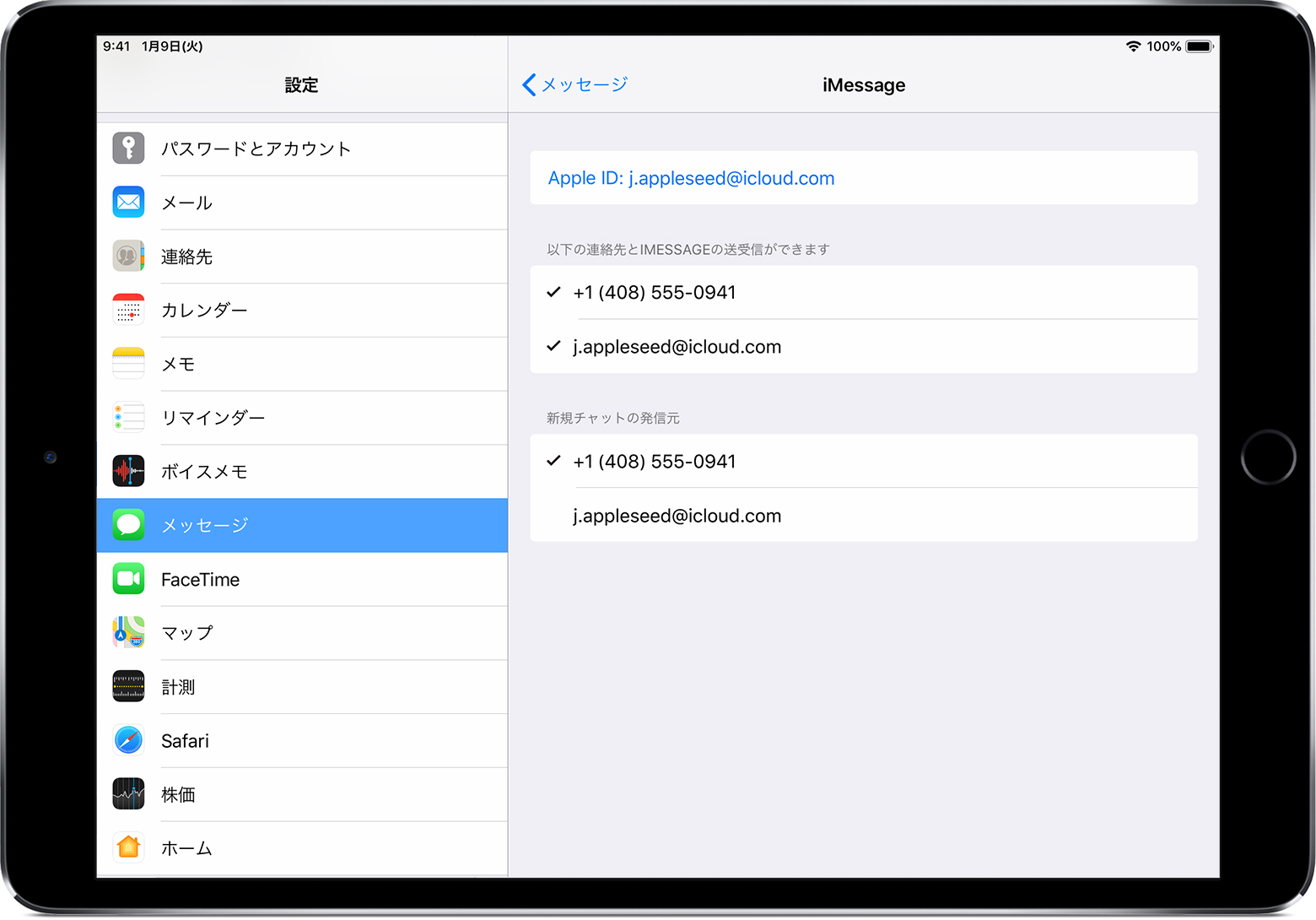Tap the Mail envelope icon
1316x920 pixels.
(x=128, y=203)
